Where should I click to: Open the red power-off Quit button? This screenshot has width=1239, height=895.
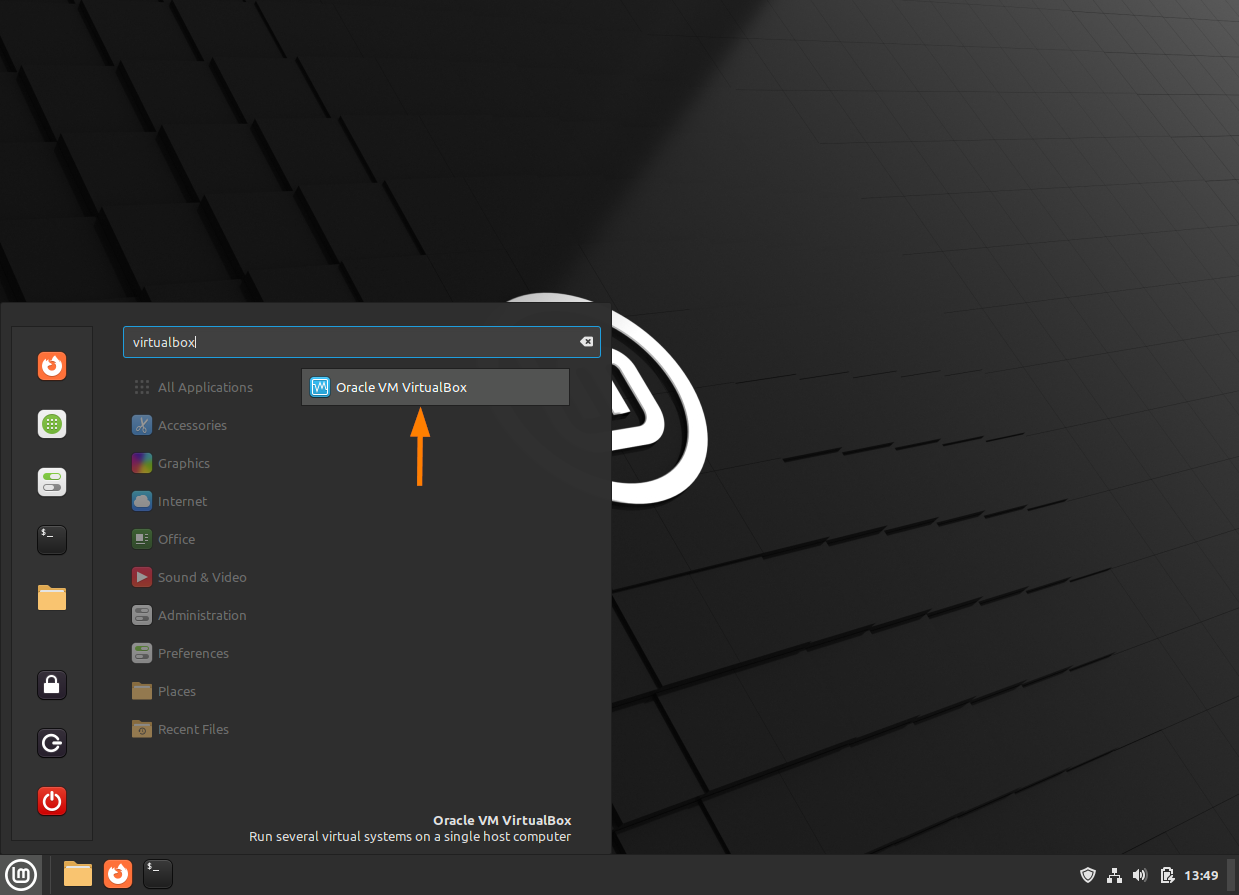click(52, 801)
